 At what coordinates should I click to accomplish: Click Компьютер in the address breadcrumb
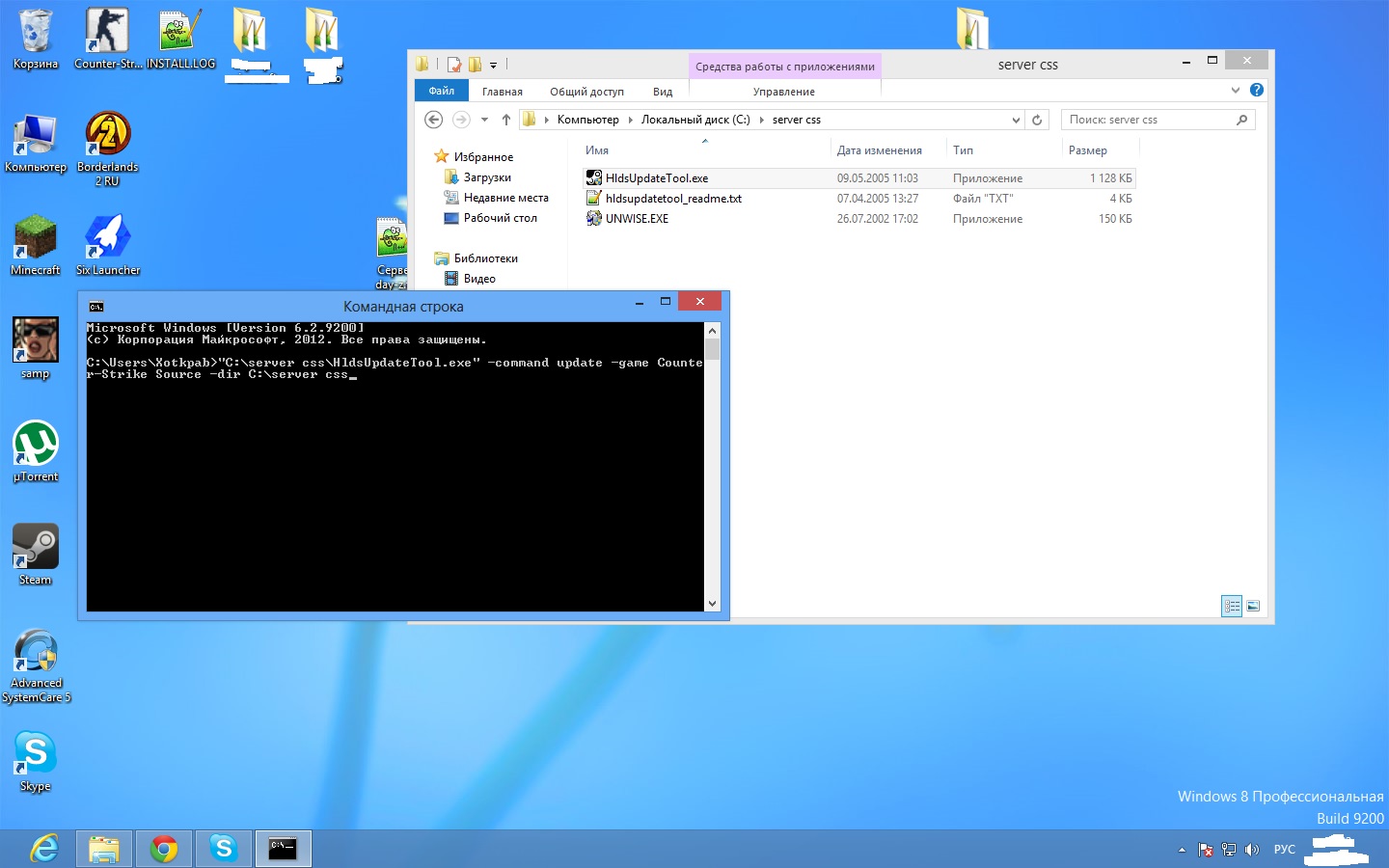click(588, 120)
